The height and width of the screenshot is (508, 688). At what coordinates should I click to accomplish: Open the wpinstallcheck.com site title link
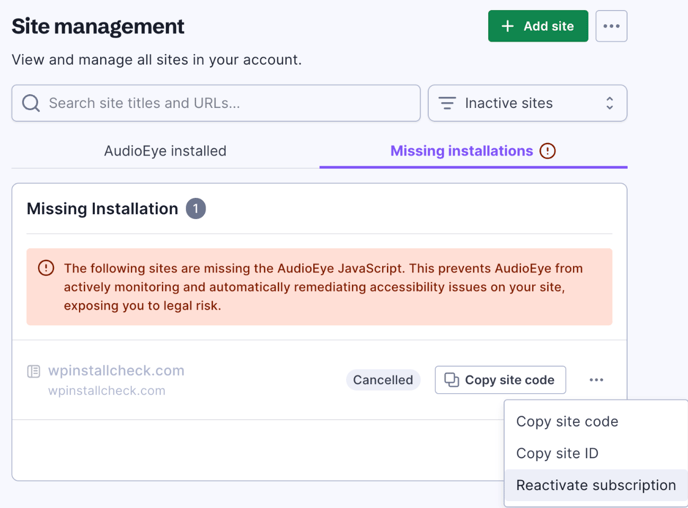116,371
